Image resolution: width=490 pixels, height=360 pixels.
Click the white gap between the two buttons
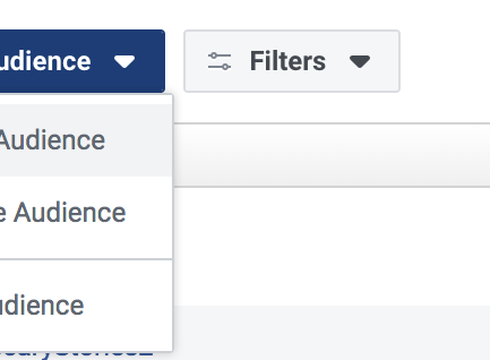174,61
